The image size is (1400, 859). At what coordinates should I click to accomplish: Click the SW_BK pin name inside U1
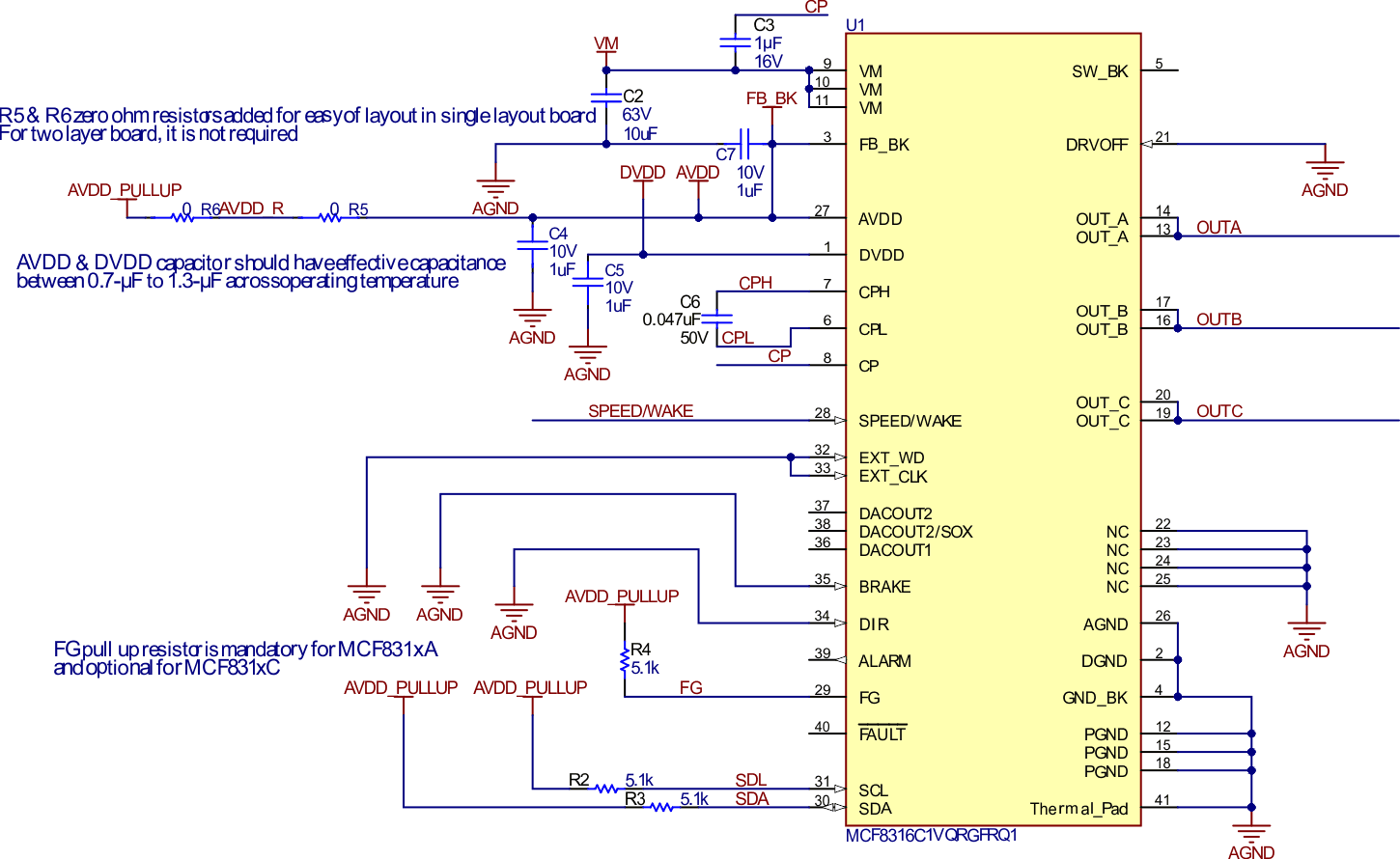coord(1100,71)
